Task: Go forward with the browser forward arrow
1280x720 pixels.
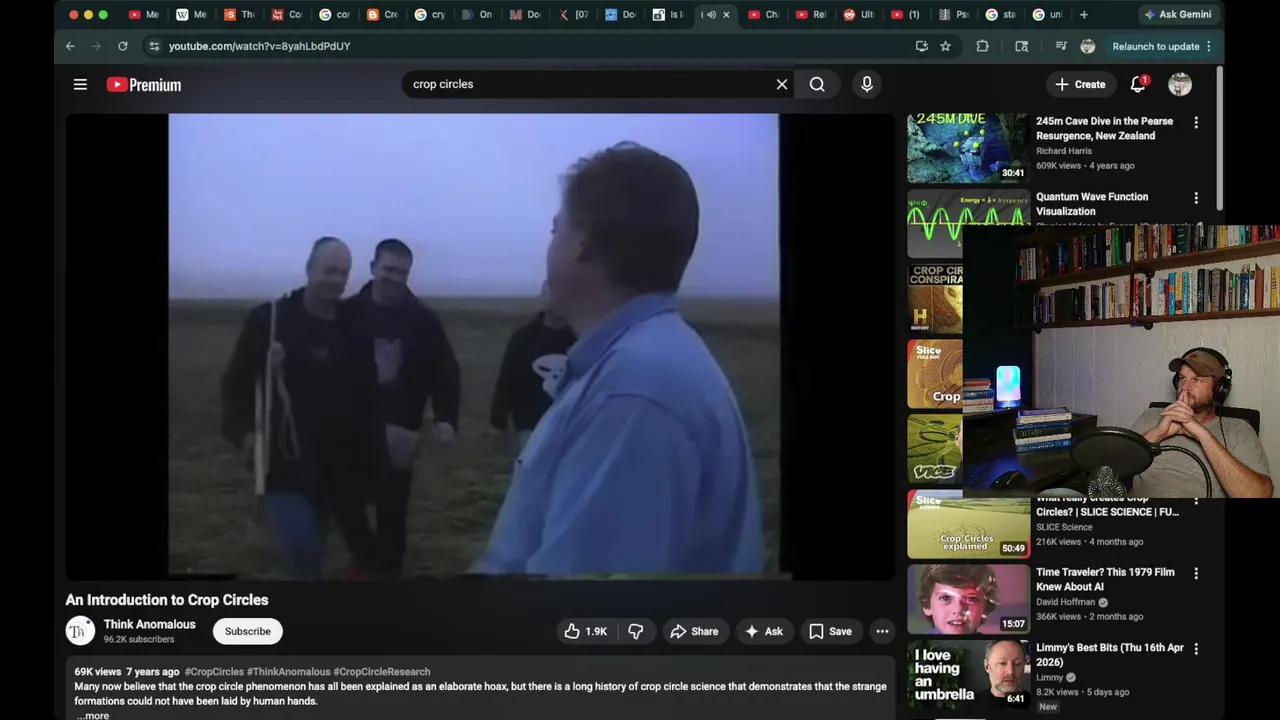Action: (x=96, y=46)
